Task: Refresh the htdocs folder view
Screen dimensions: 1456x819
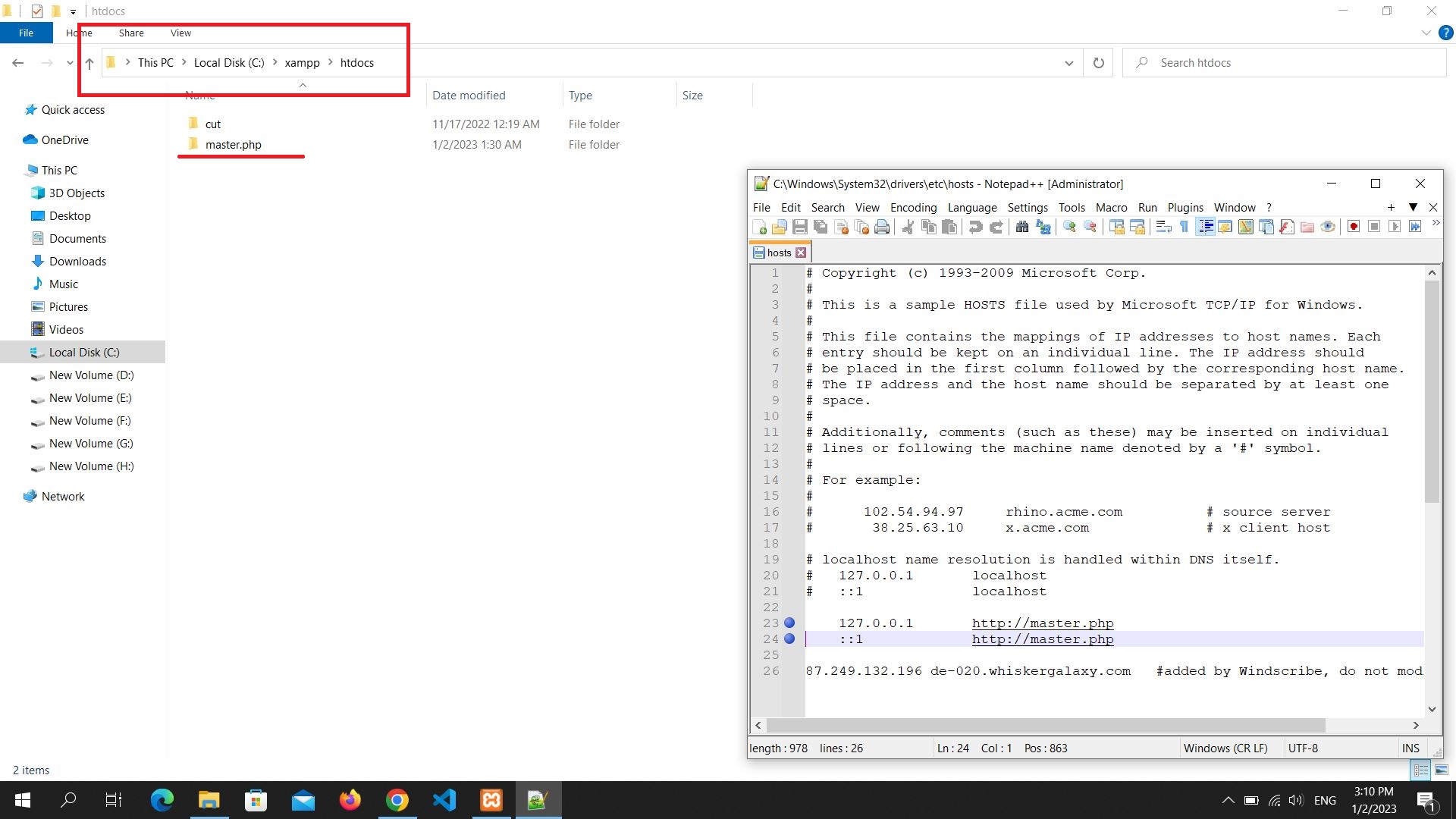Action: (x=1098, y=63)
